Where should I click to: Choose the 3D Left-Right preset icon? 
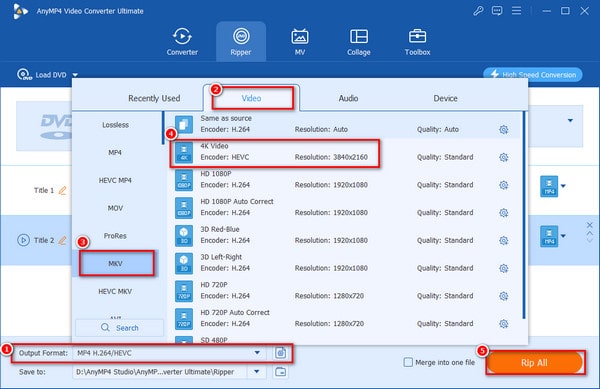(x=184, y=263)
